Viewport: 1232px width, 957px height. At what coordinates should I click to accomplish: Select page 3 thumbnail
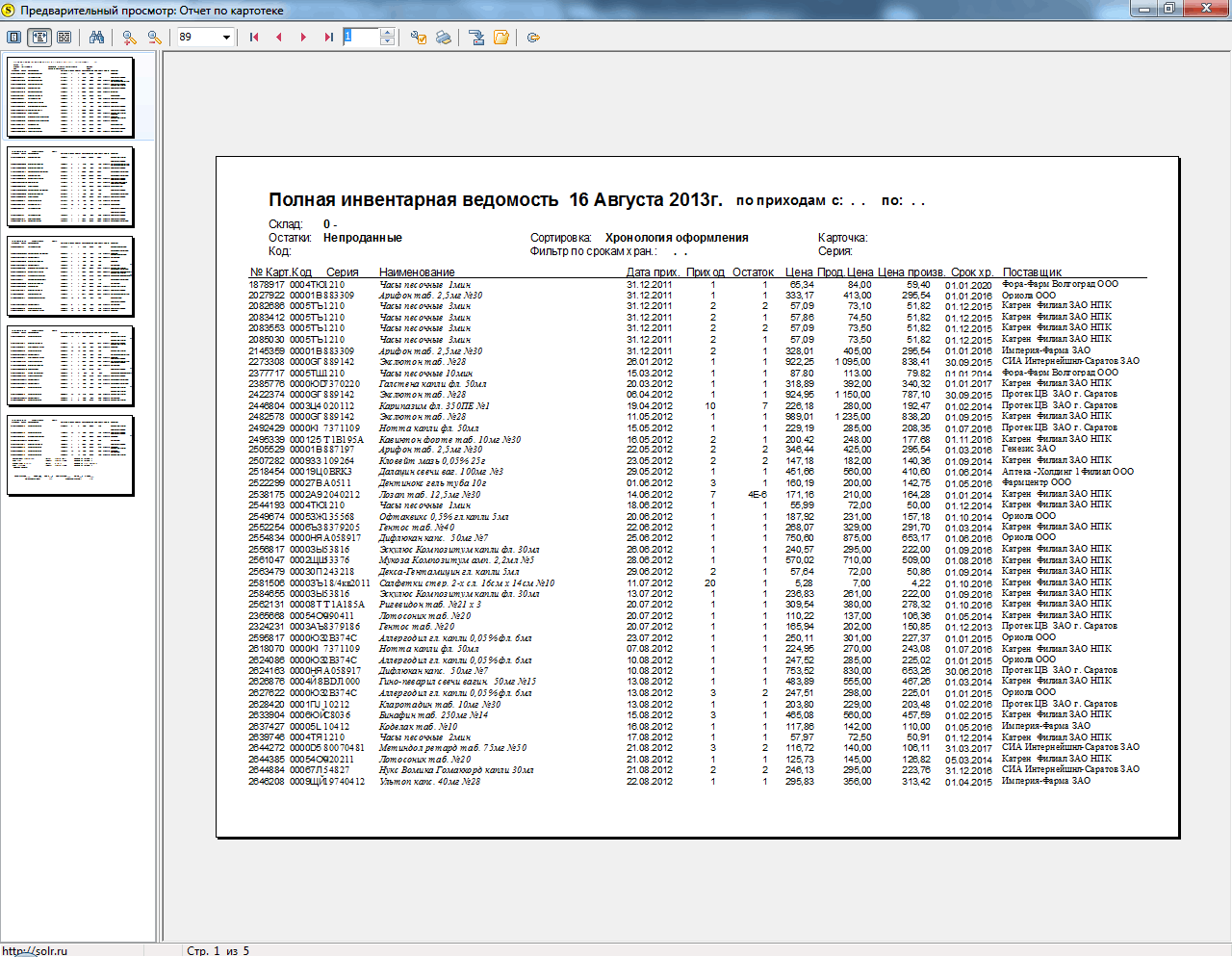click(70, 276)
